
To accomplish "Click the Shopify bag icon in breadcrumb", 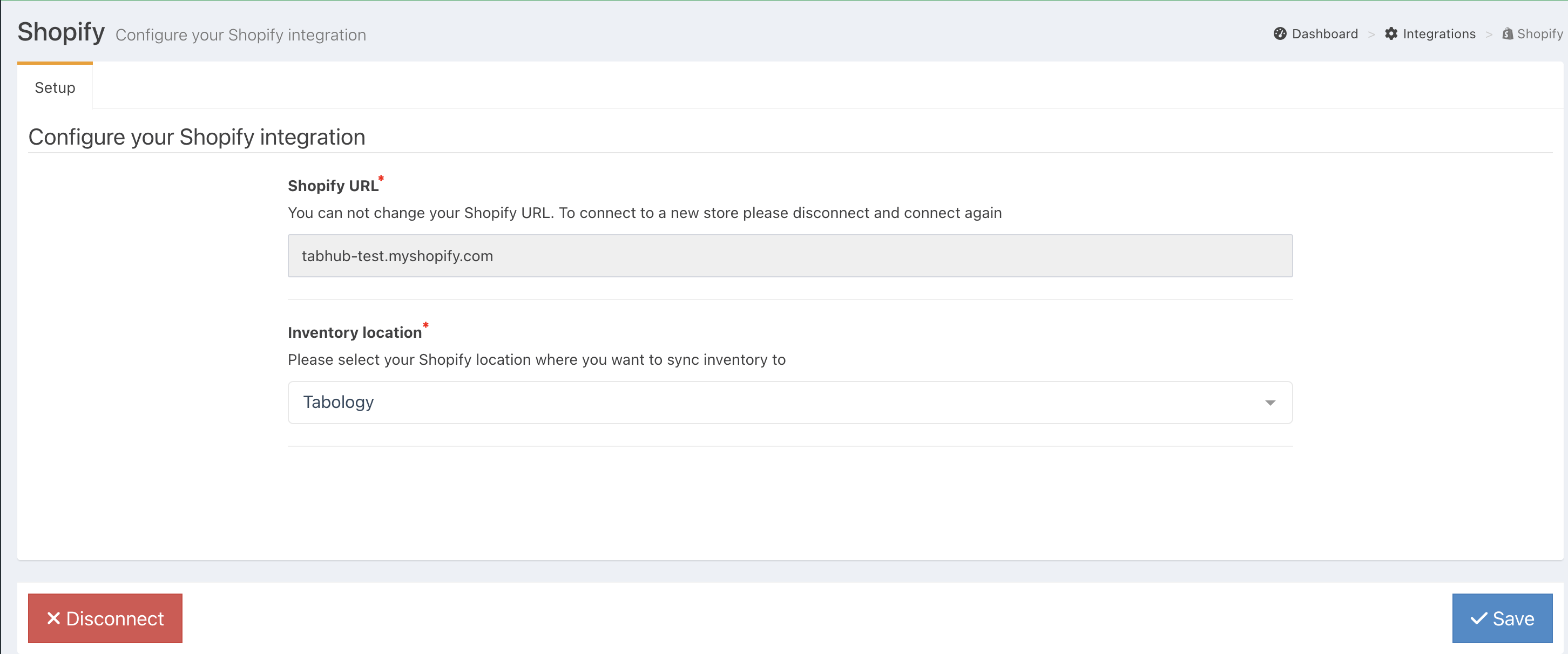I will [1507, 34].
